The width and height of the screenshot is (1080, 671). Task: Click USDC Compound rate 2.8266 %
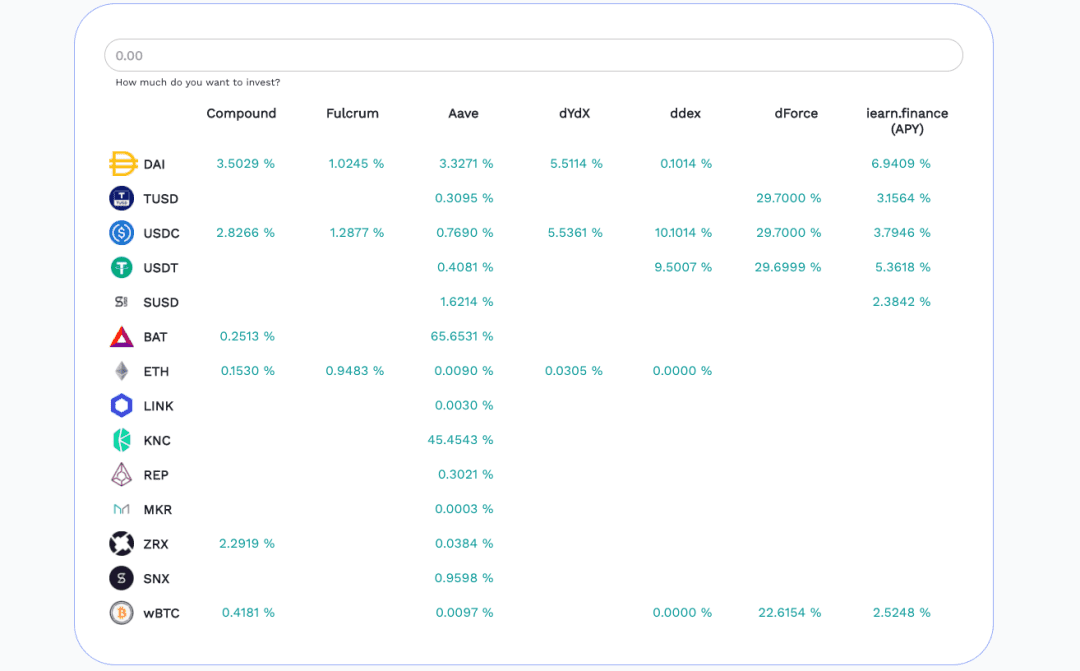pos(245,232)
